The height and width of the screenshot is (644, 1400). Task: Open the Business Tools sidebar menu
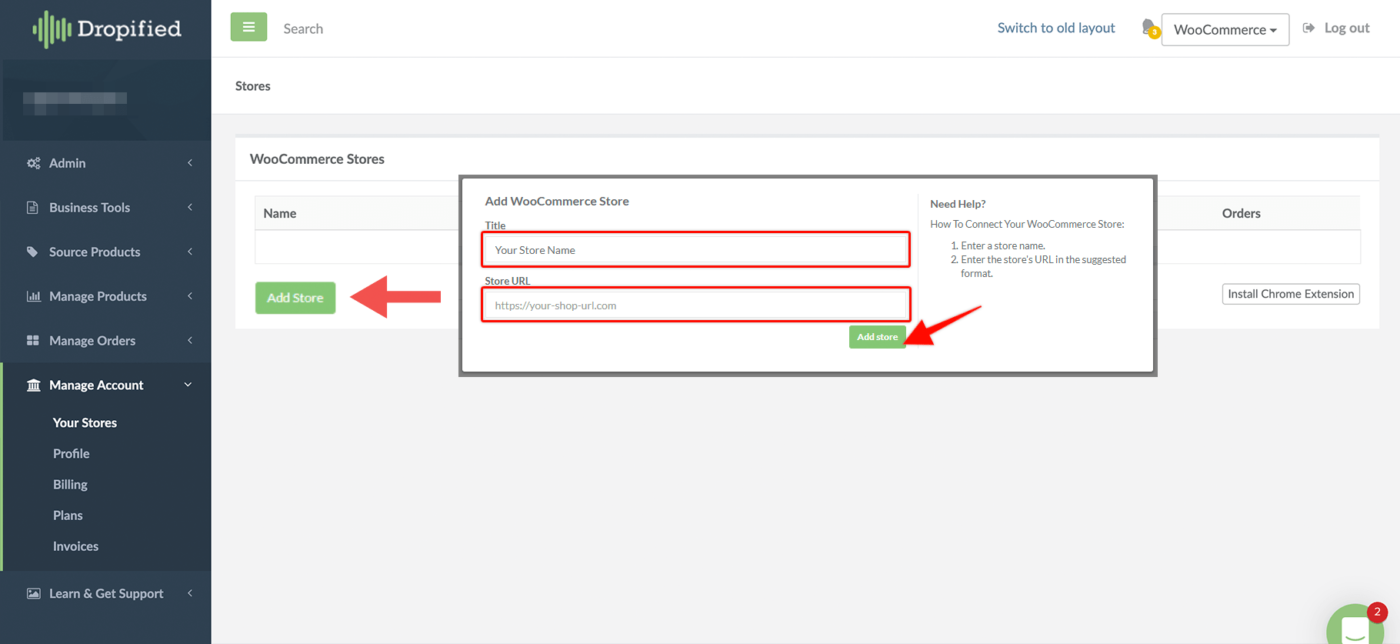click(x=106, y=207)
